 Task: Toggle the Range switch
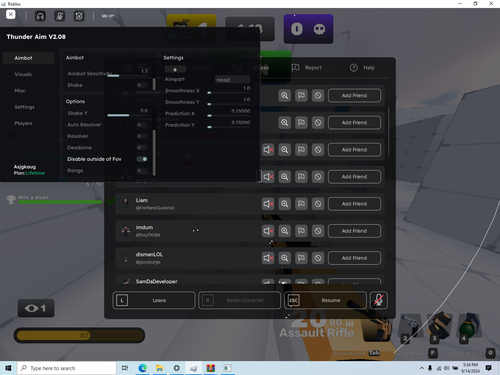pyautogui.click(x=142, y=170)
